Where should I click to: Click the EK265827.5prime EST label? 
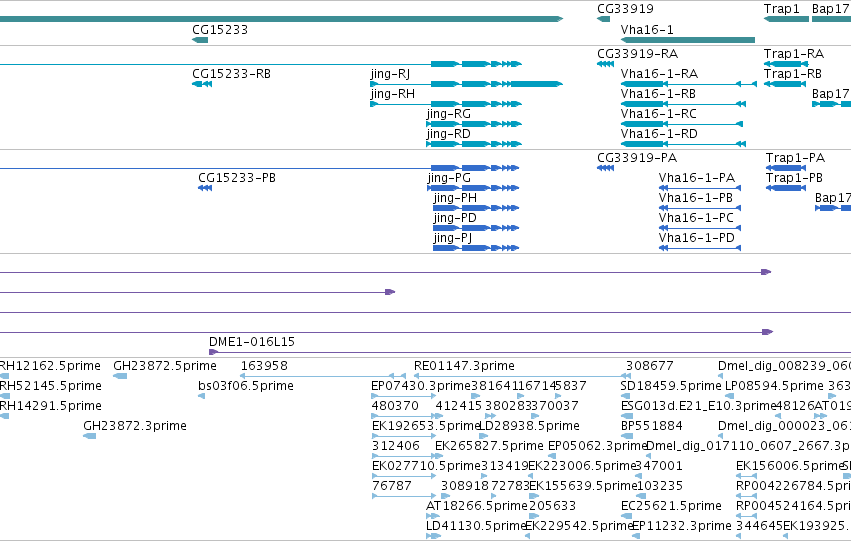(489, 447)
